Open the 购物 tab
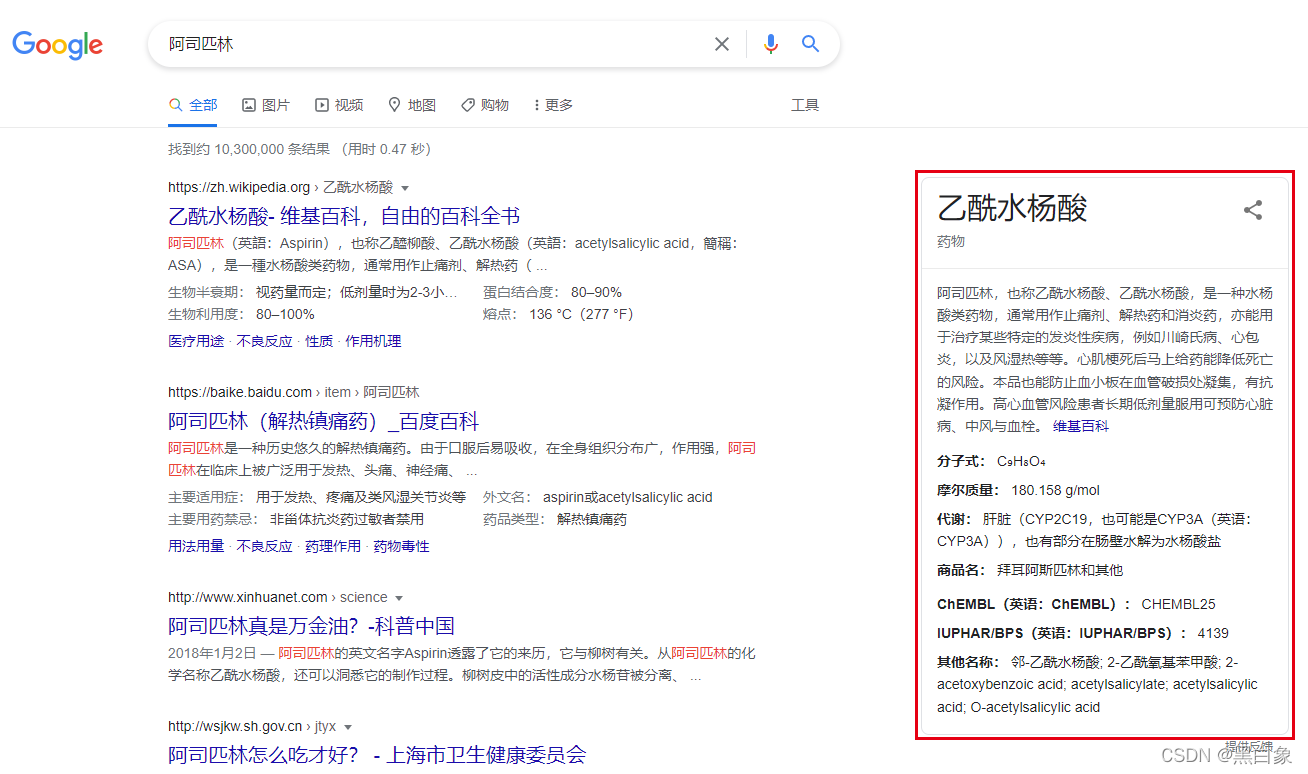This screenshot has height=774, width=1308. [x=485, y=105]
